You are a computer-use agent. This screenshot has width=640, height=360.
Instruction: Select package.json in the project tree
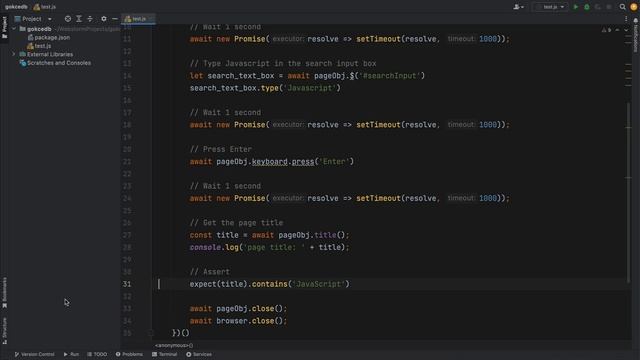coord(49,38)
